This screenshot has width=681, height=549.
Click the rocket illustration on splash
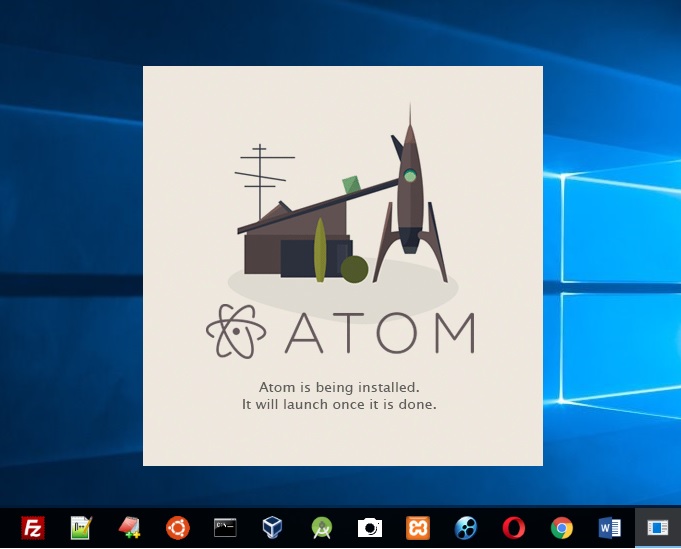coord(409,190)
